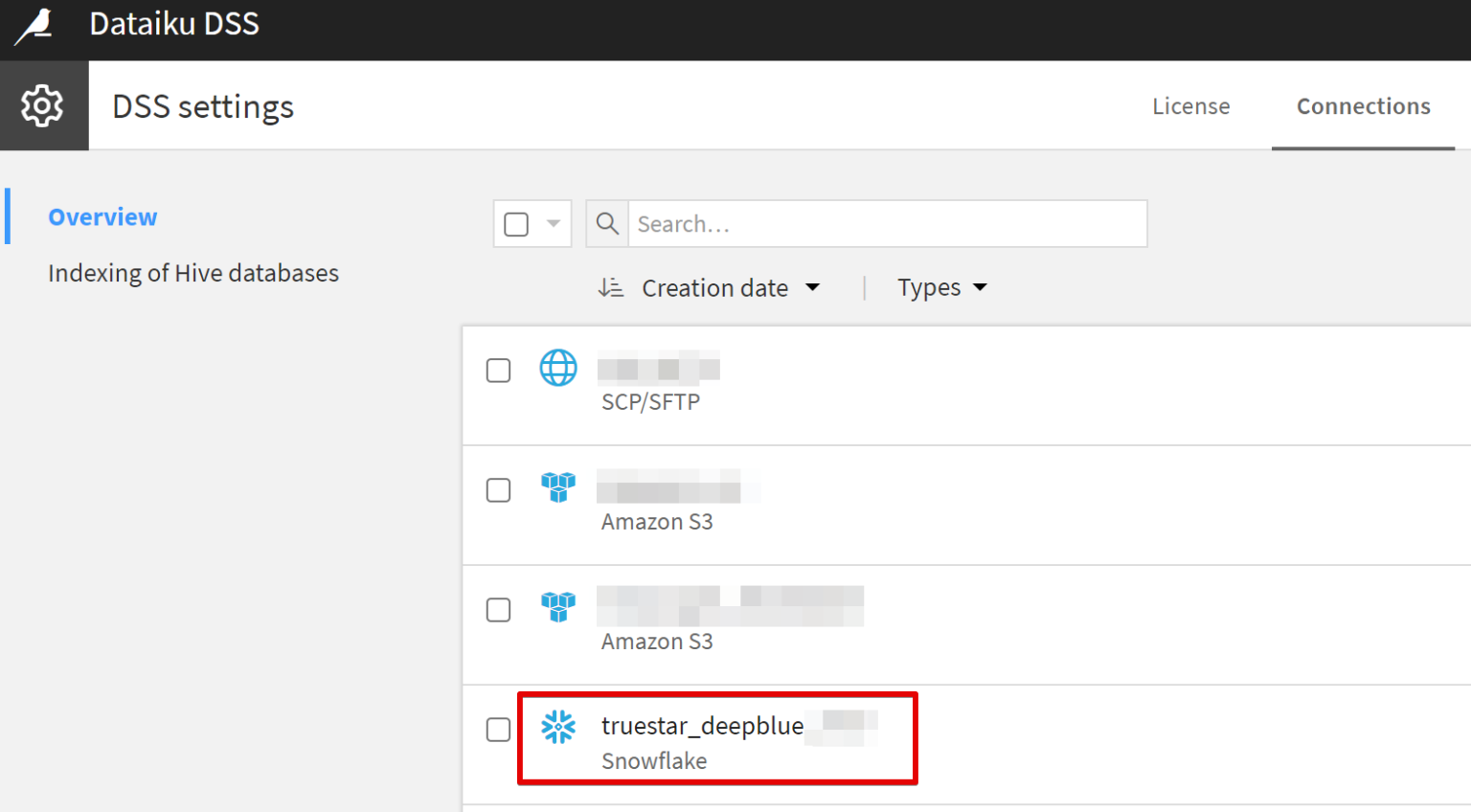1471x812 pixels.
Task: Check the truestar_deepblue row checkbox
Action: click(x=498, y=730)
